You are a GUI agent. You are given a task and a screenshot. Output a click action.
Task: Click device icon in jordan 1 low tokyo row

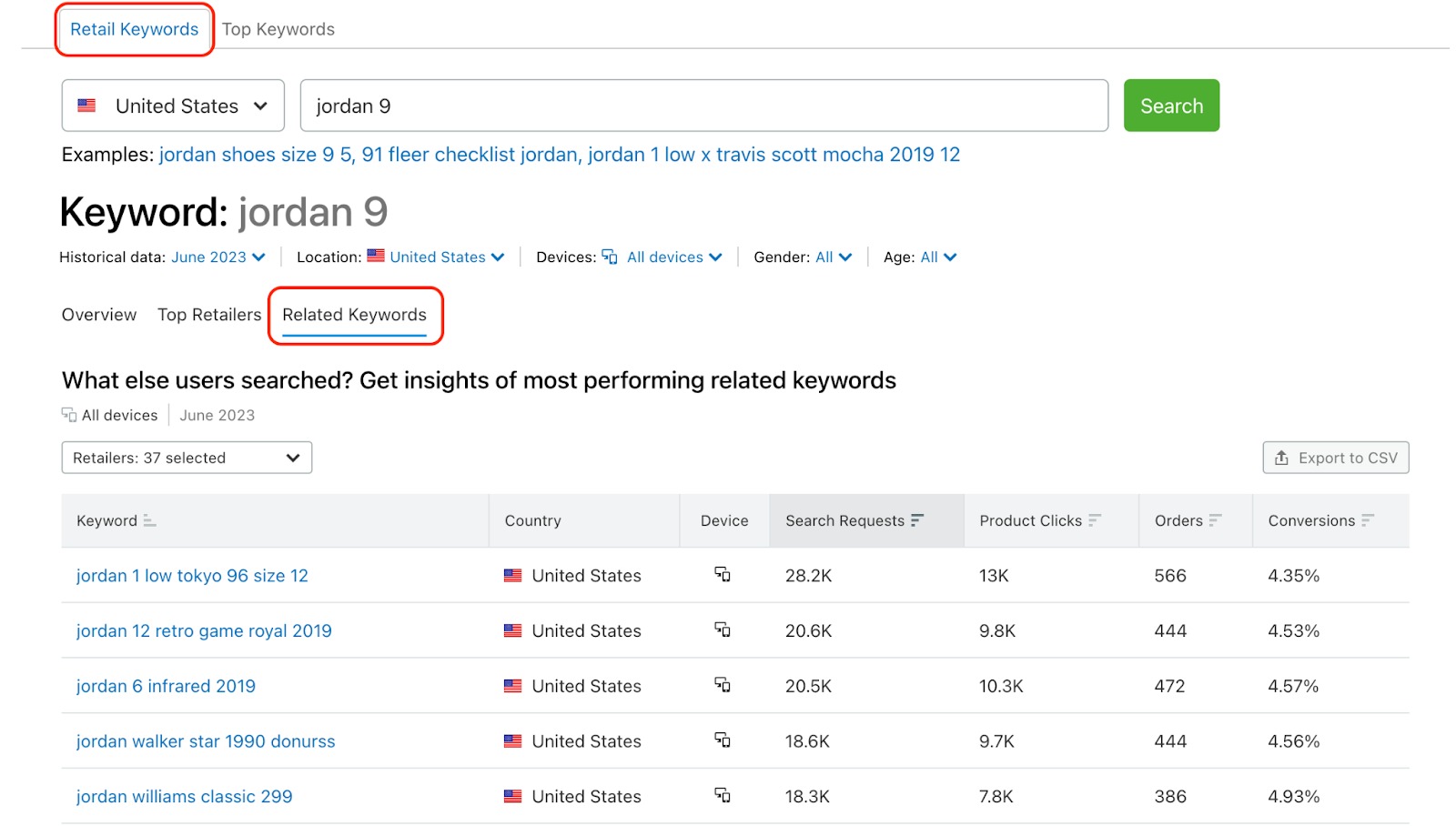723,574
